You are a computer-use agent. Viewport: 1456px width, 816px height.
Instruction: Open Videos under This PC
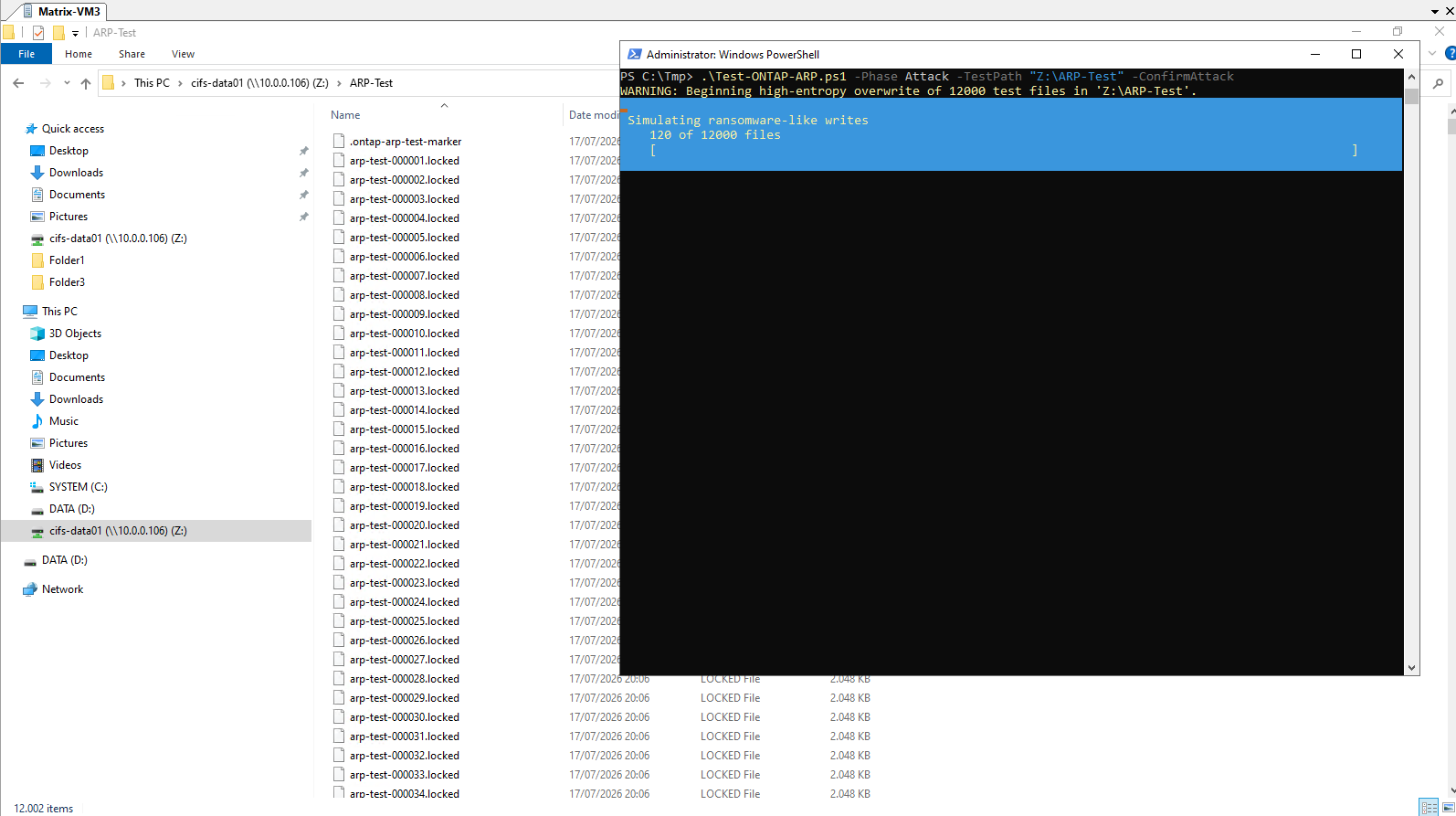tap(65, 465)
